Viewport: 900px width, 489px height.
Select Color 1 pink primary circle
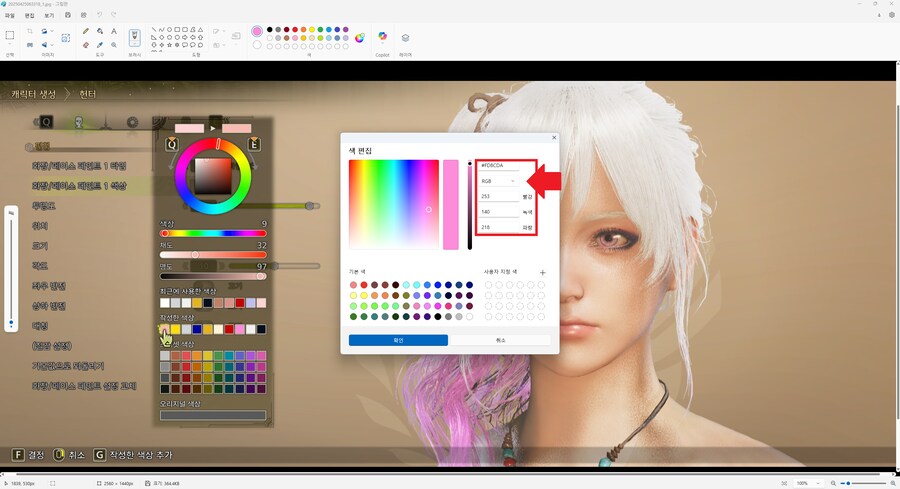click(x=257, y=31)
